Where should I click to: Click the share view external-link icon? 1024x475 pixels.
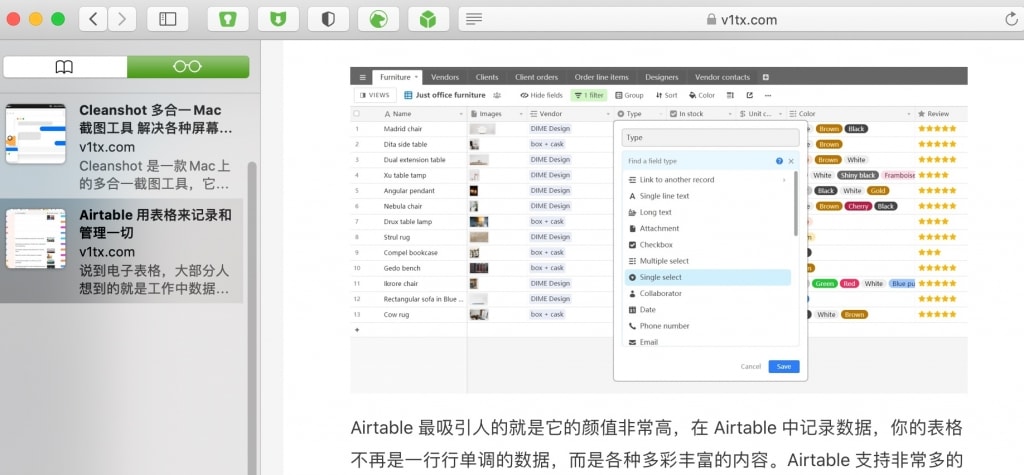[749, 95]
